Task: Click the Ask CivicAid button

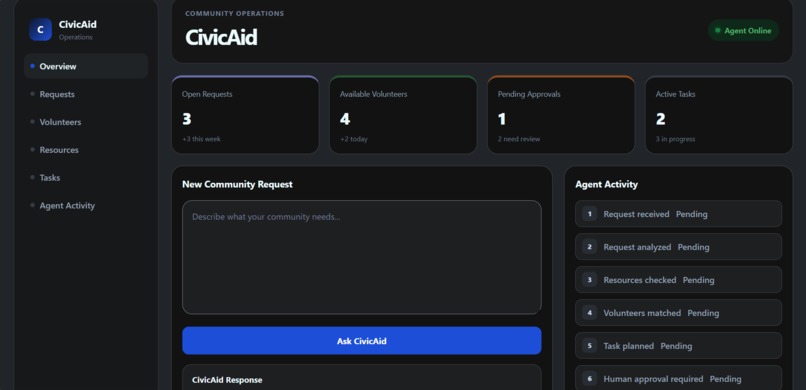Action: pyautogui.click(x=361, y=341)
